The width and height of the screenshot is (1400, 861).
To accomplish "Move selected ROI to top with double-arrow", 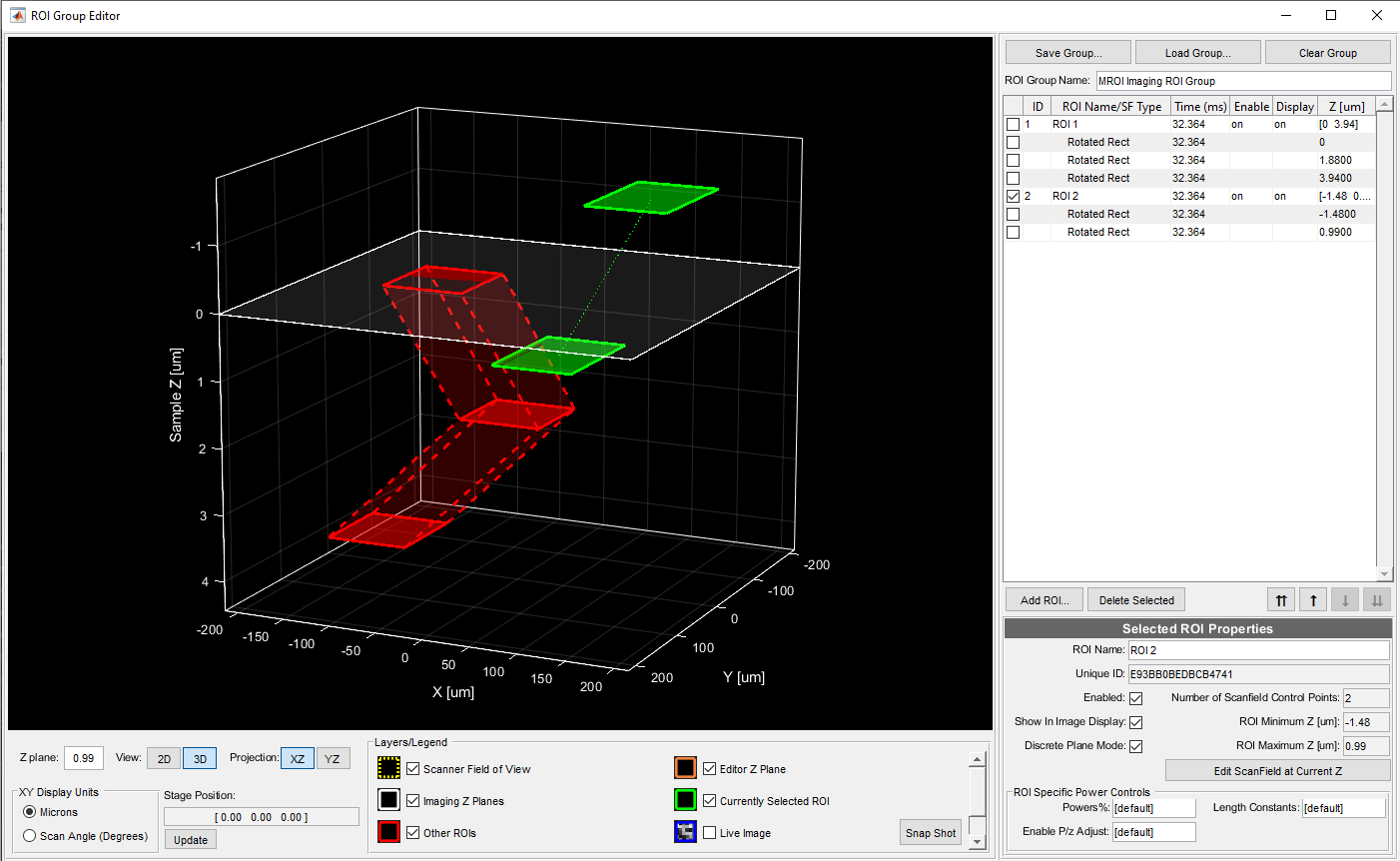I will tap(1281, 599).
